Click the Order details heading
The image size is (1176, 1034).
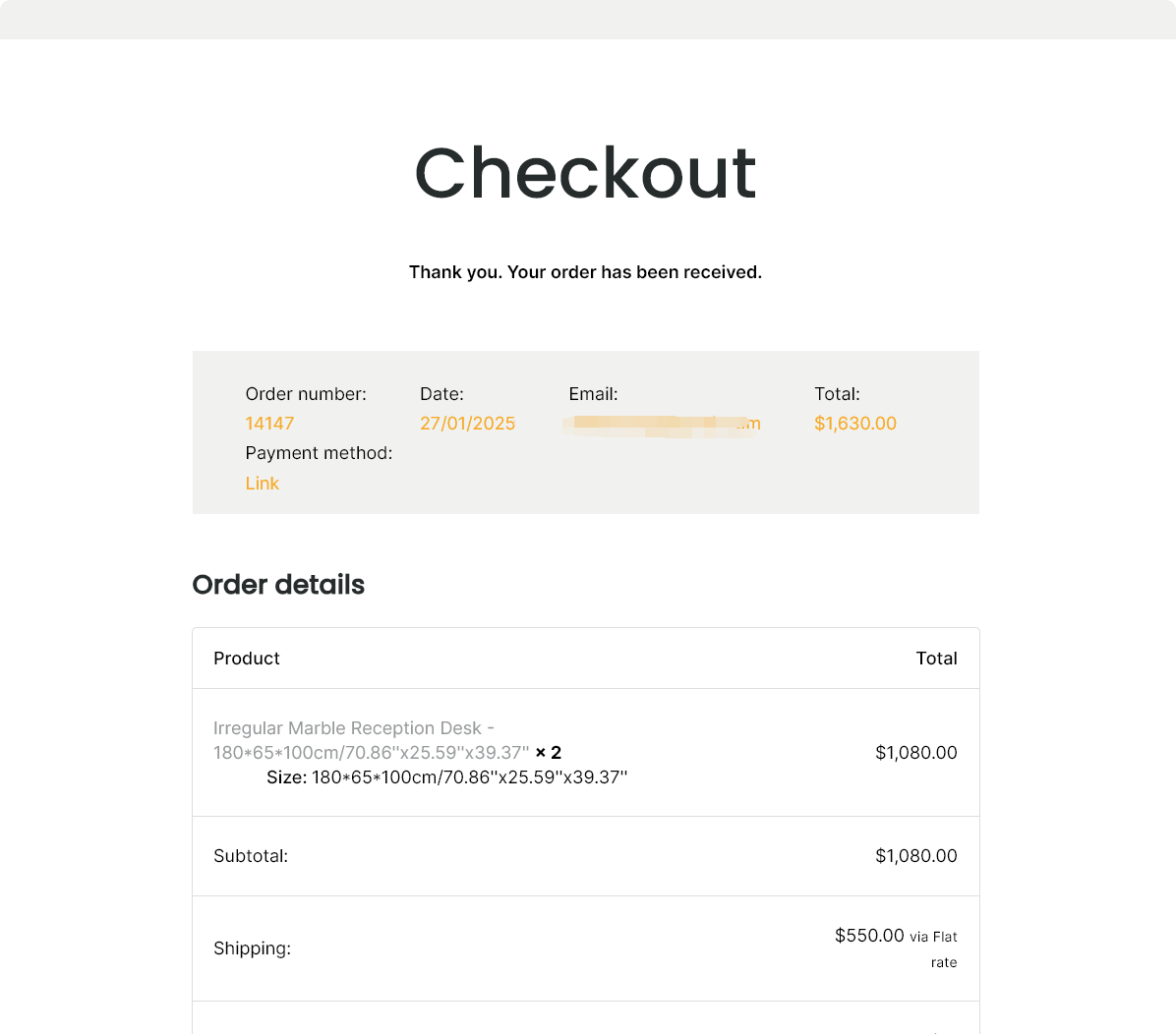278,585
